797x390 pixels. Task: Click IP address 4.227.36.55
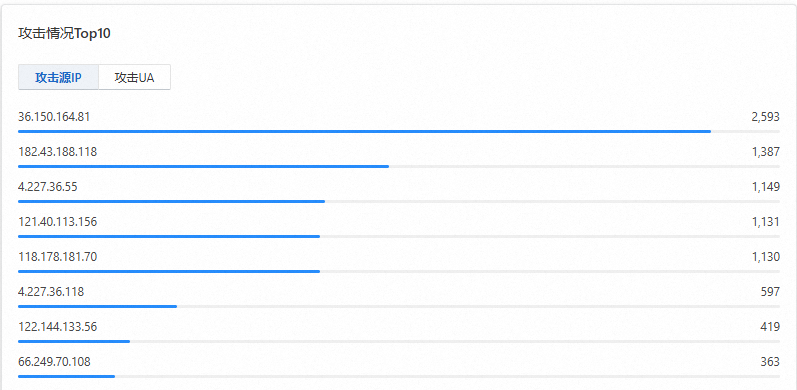pyautogui.click(x=48, y=187)
